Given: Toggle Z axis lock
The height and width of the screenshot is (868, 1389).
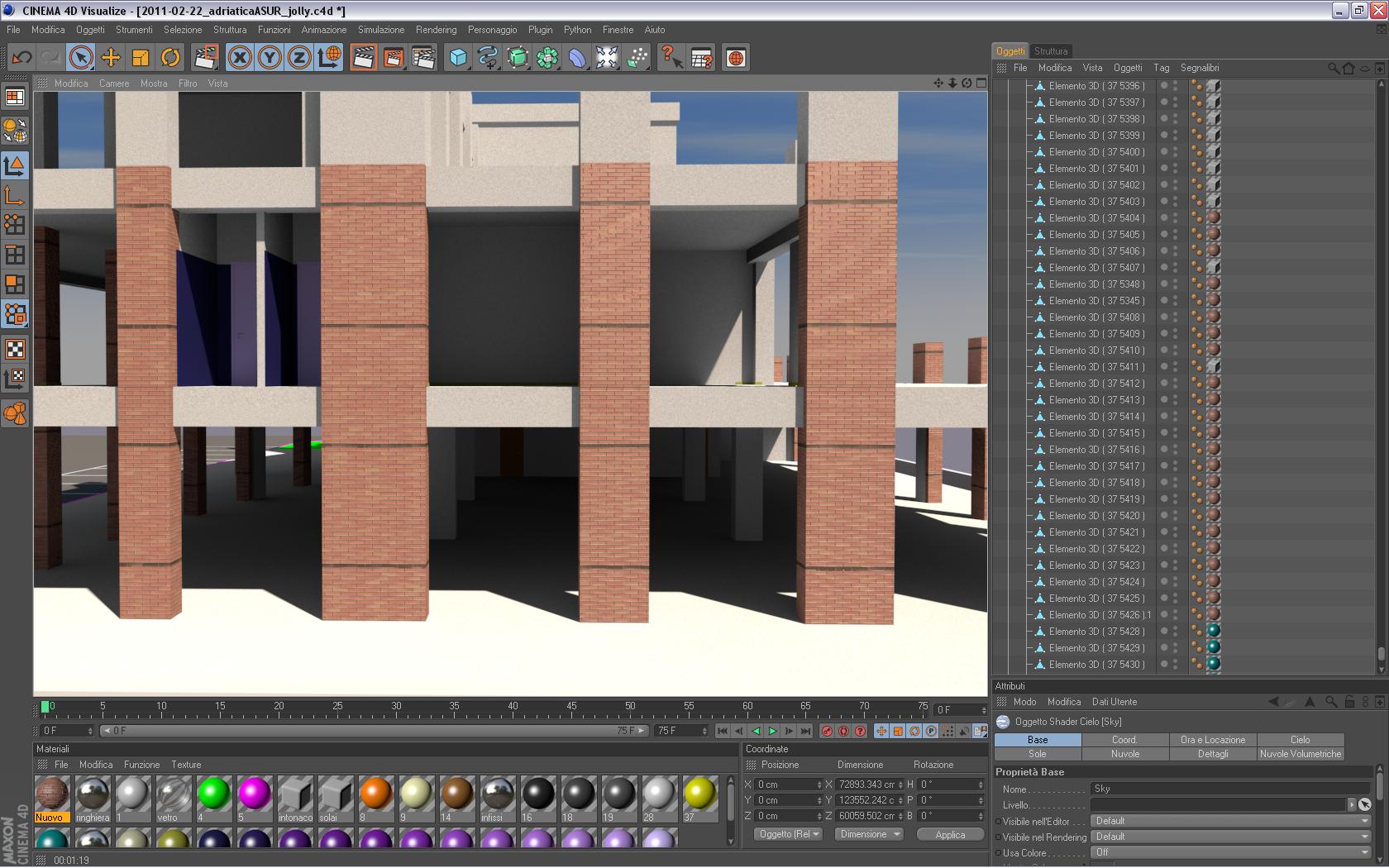Looking at the screenshot, I should 299,58.
